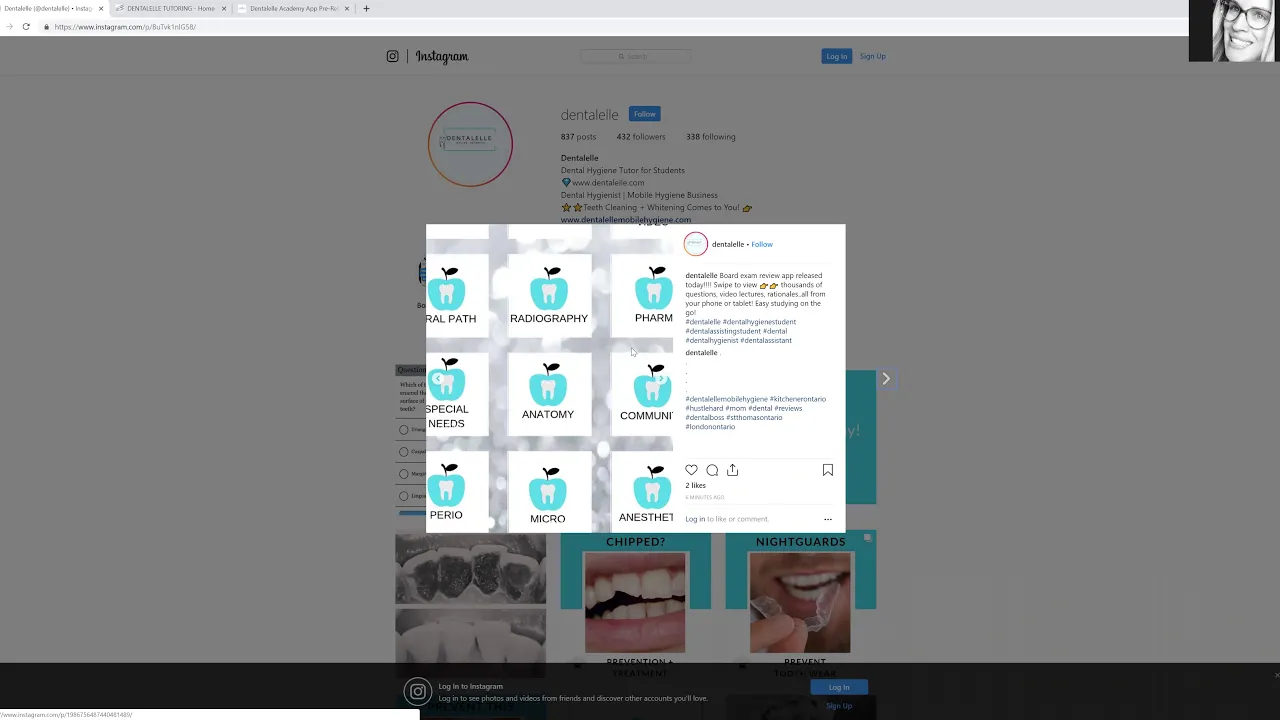Click the #hustlehard hashtag

click(x=704, y=408)
